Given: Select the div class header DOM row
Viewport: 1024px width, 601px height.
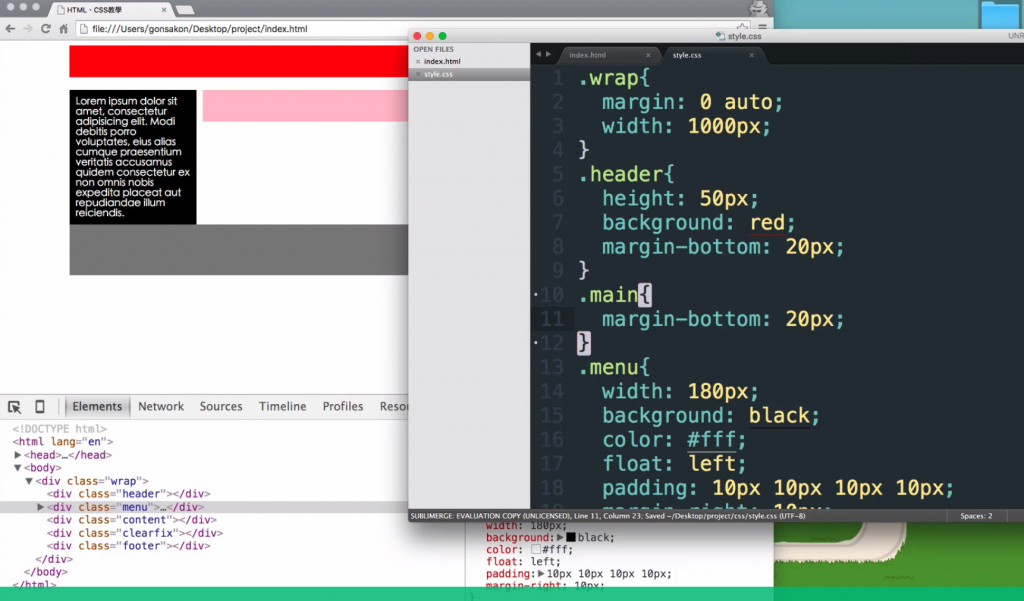Looking at the screenshot, I should click(x=129, y=494).
